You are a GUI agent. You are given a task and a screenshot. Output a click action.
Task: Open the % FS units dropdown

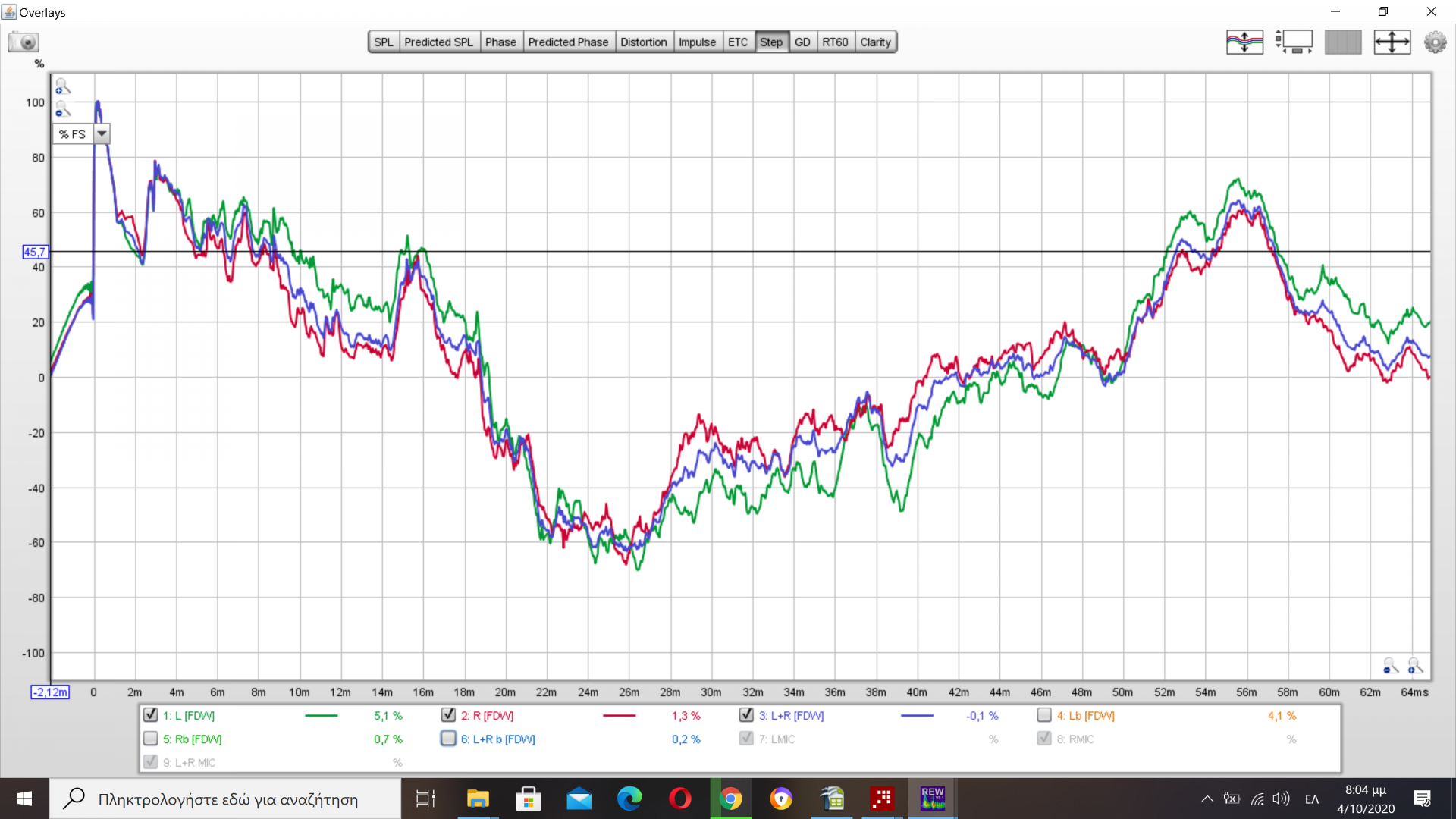coord(102,134)
